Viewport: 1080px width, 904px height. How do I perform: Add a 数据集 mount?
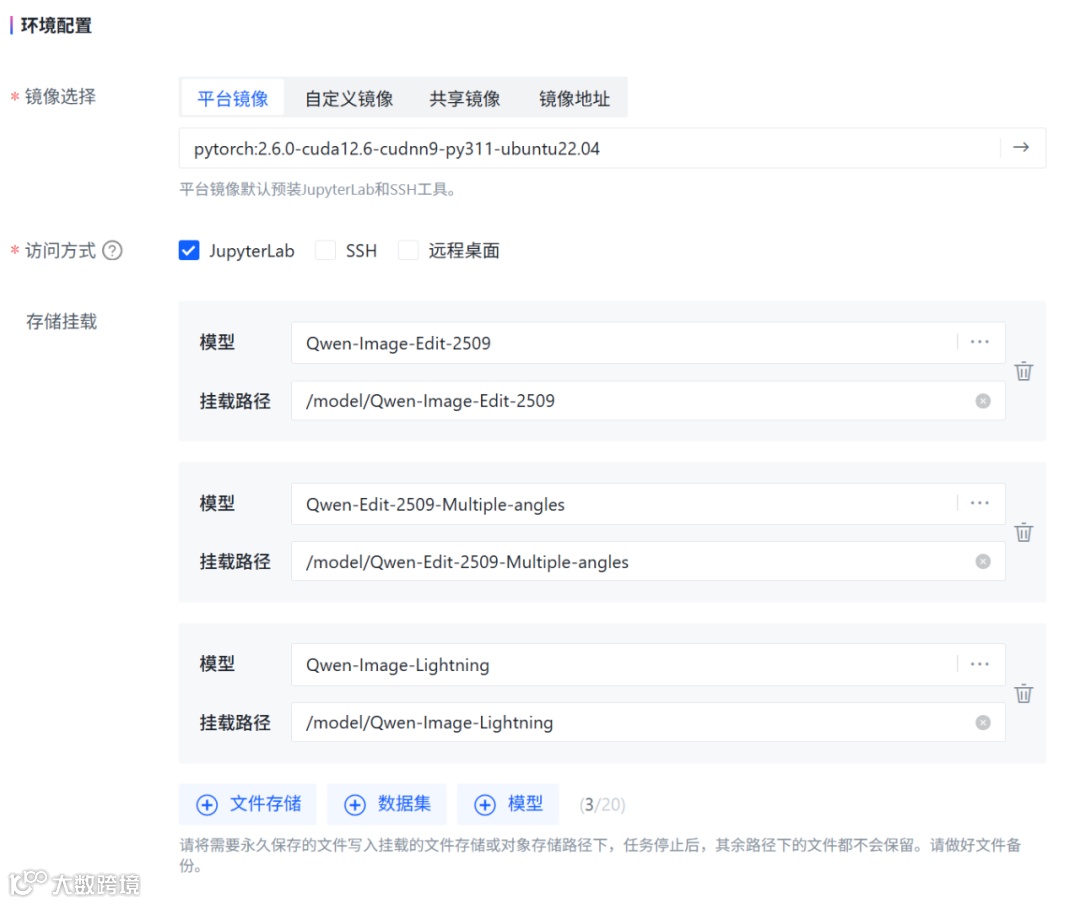(387, 804)
